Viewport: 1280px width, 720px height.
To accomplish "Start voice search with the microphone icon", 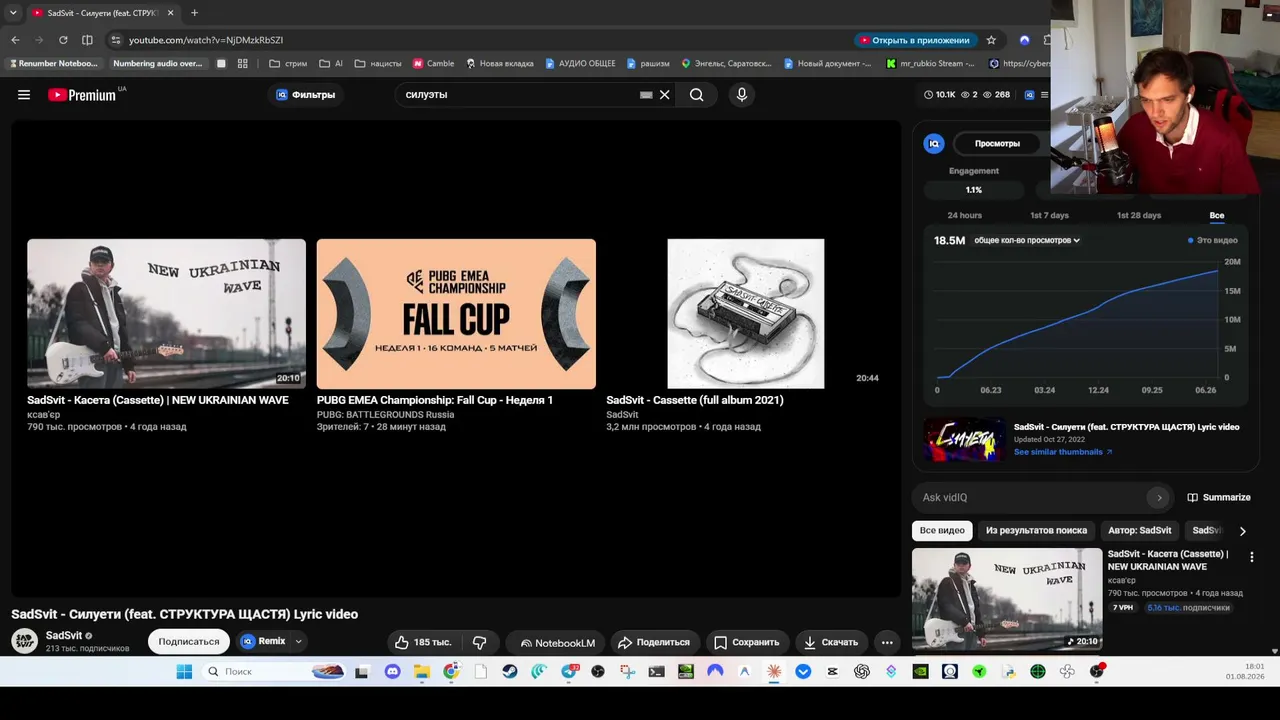I will coord(741,95).
